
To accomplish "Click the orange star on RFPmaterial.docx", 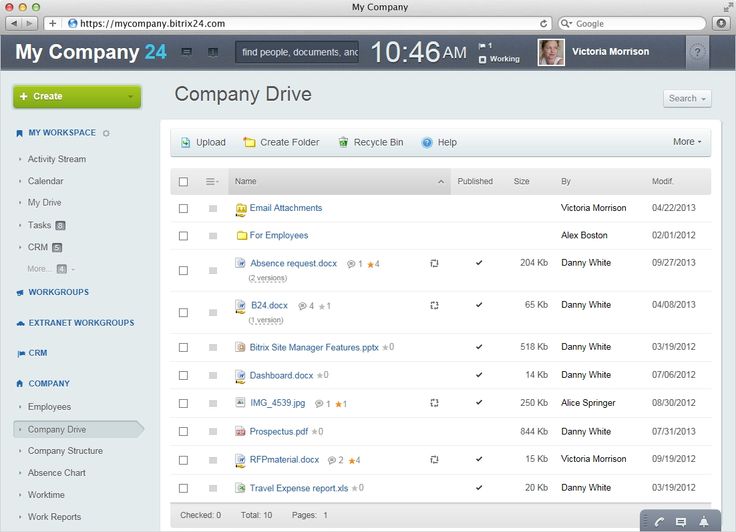I will (x=351, y=461).
